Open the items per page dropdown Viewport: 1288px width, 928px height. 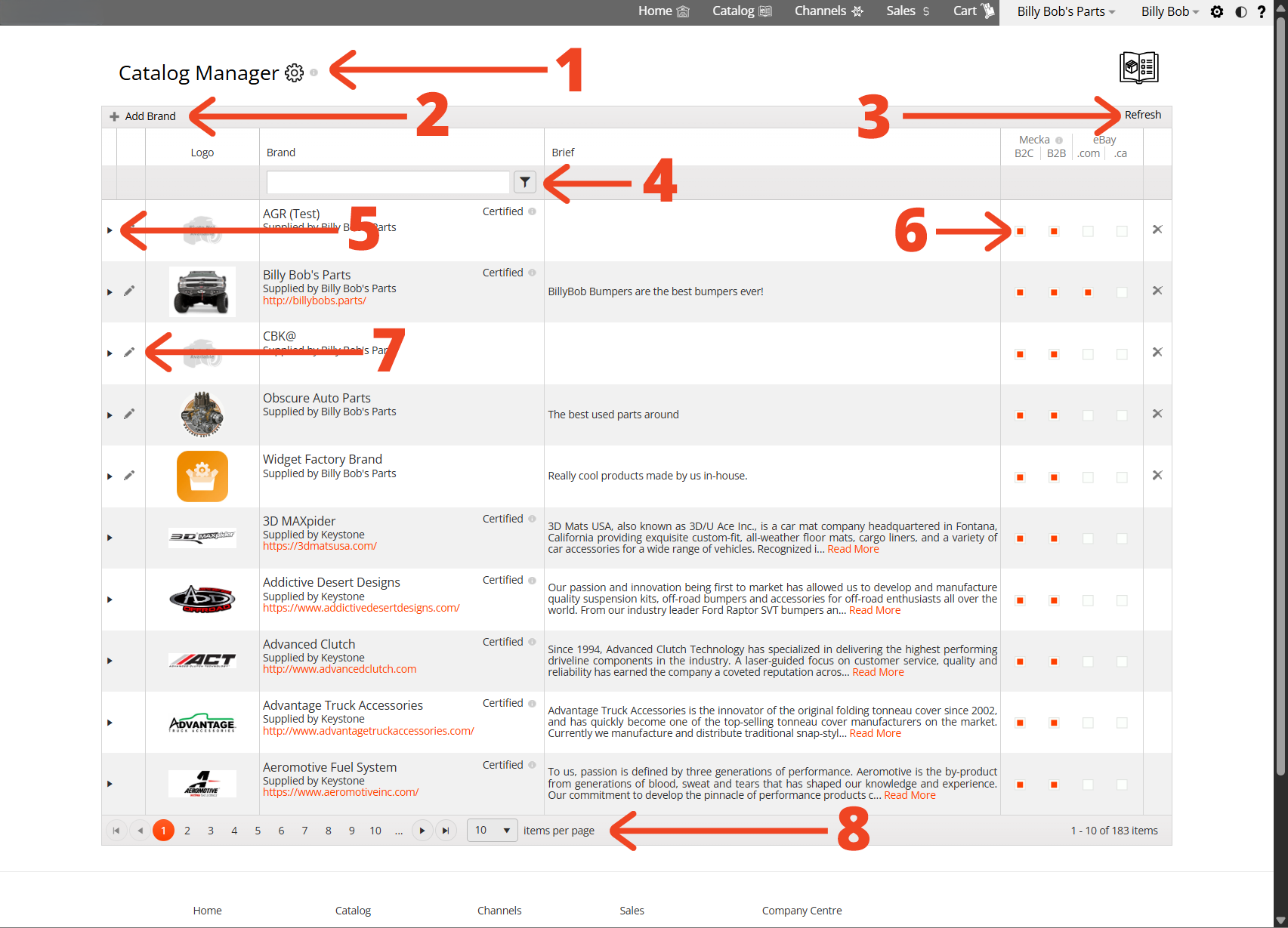(493, 831)
